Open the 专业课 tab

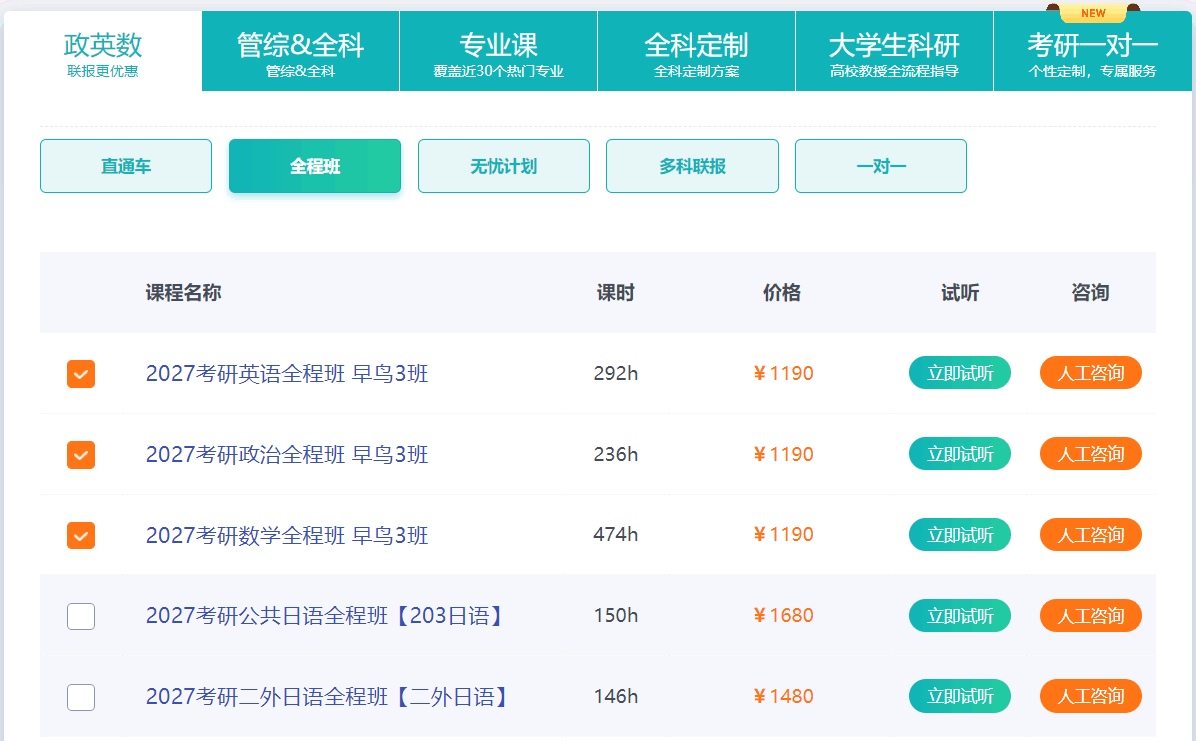point(498,52)
